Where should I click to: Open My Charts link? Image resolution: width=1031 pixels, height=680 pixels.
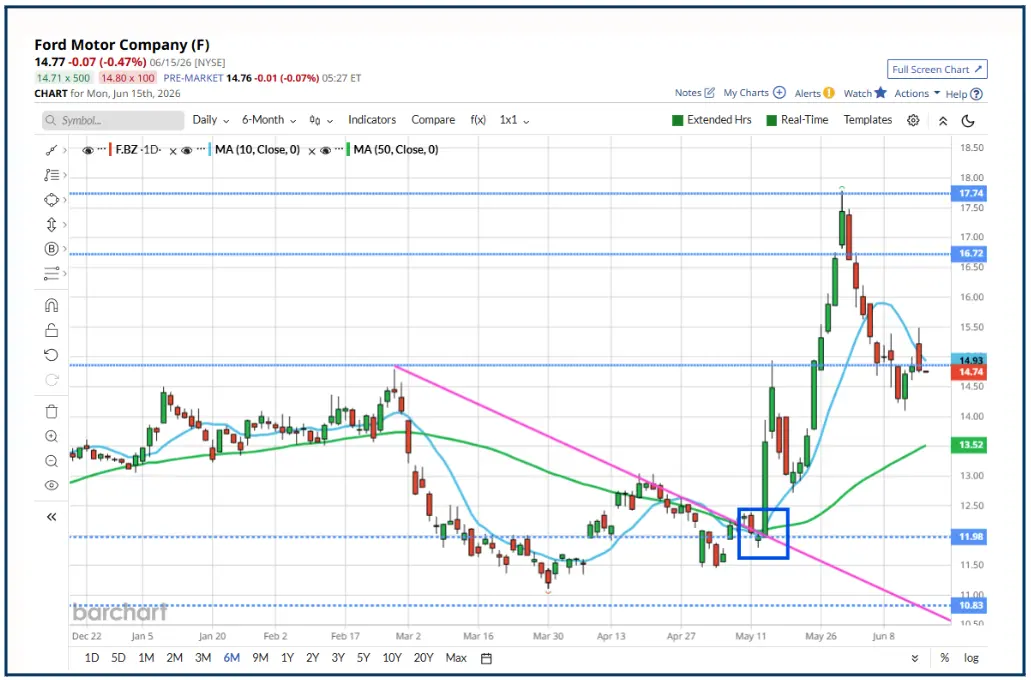coord(746,93)
